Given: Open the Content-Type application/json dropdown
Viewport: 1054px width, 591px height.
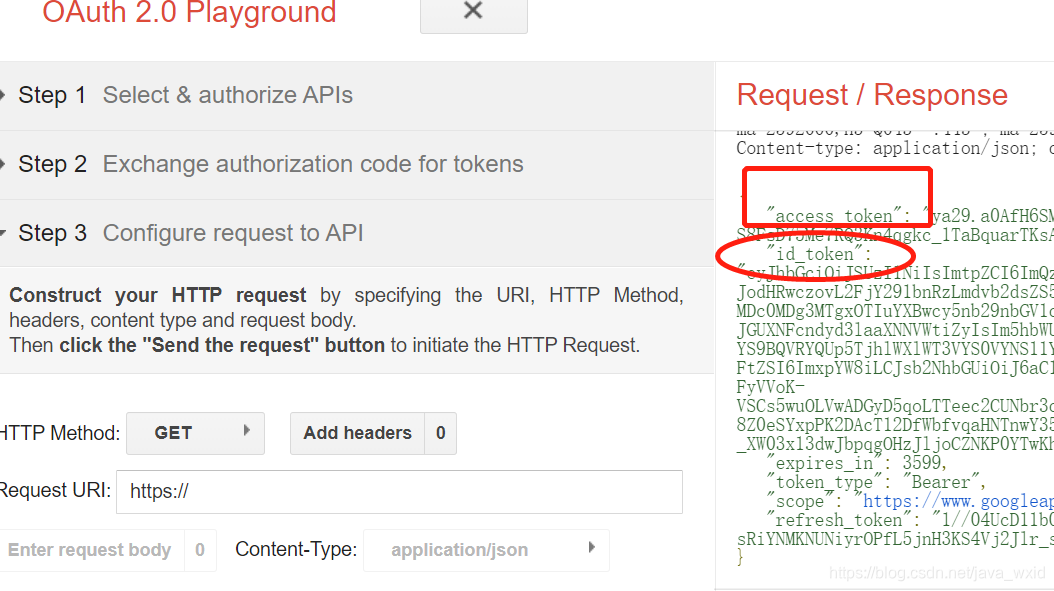Looking at the screenshot, I should [486, 550].
